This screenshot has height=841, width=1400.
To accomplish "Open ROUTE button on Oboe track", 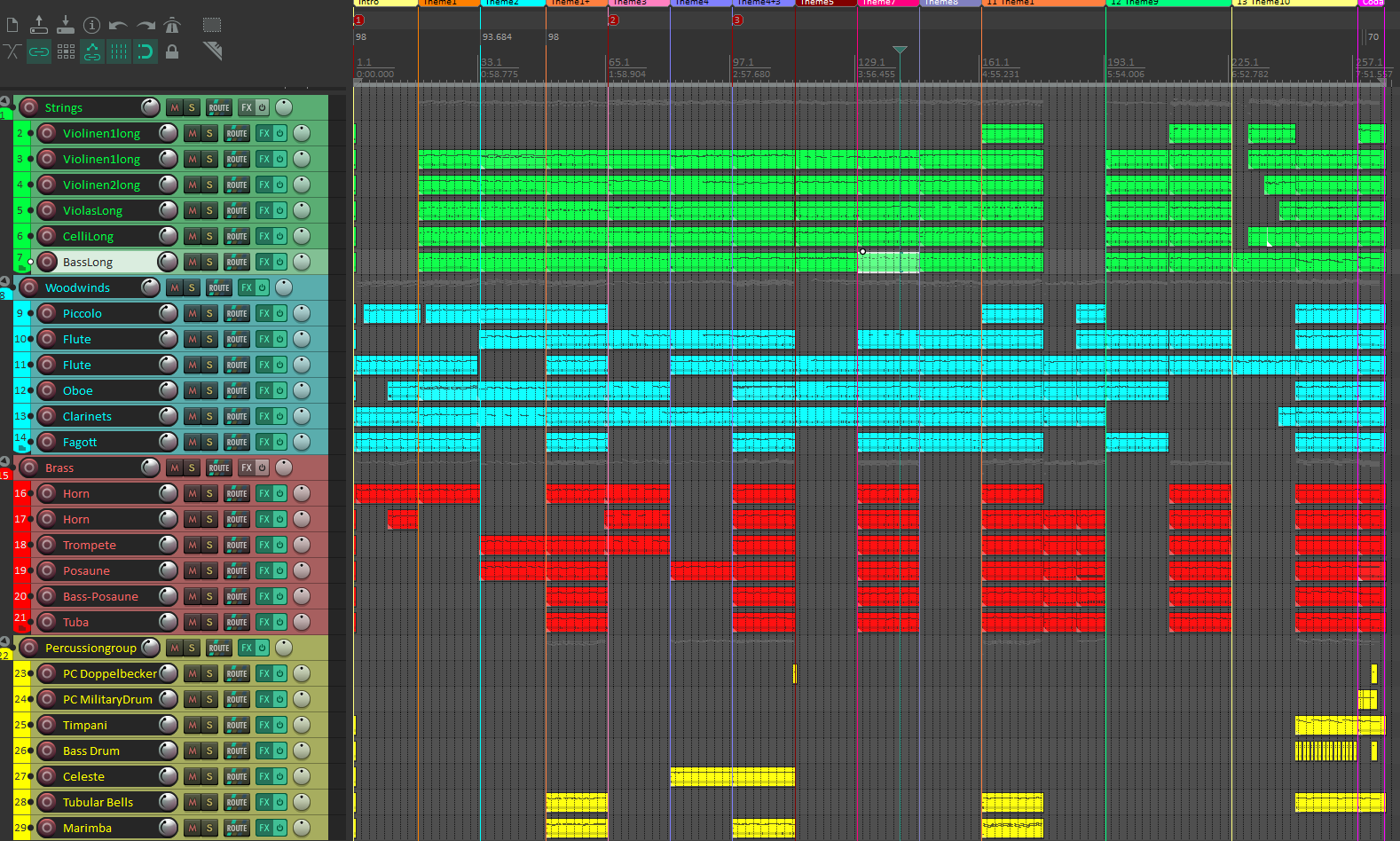I will tap(236, 390).
